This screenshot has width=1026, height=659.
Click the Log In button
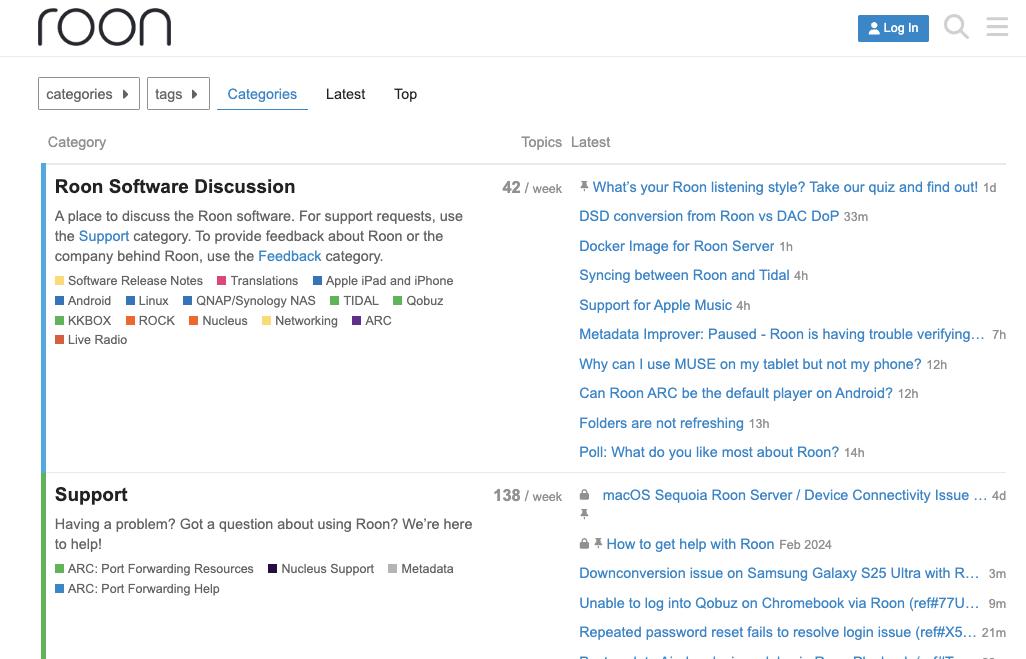(893, 28)
